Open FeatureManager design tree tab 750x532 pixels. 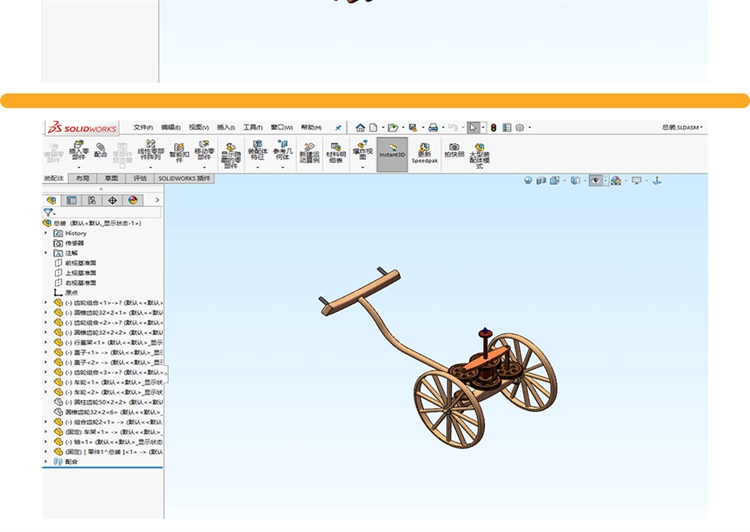pos(52,200)
